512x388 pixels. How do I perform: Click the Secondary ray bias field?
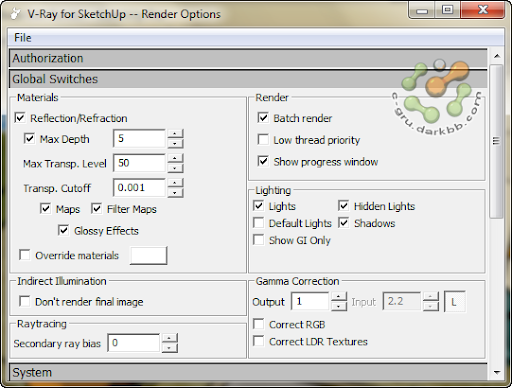pyautogui.click(x=134, y=343)
